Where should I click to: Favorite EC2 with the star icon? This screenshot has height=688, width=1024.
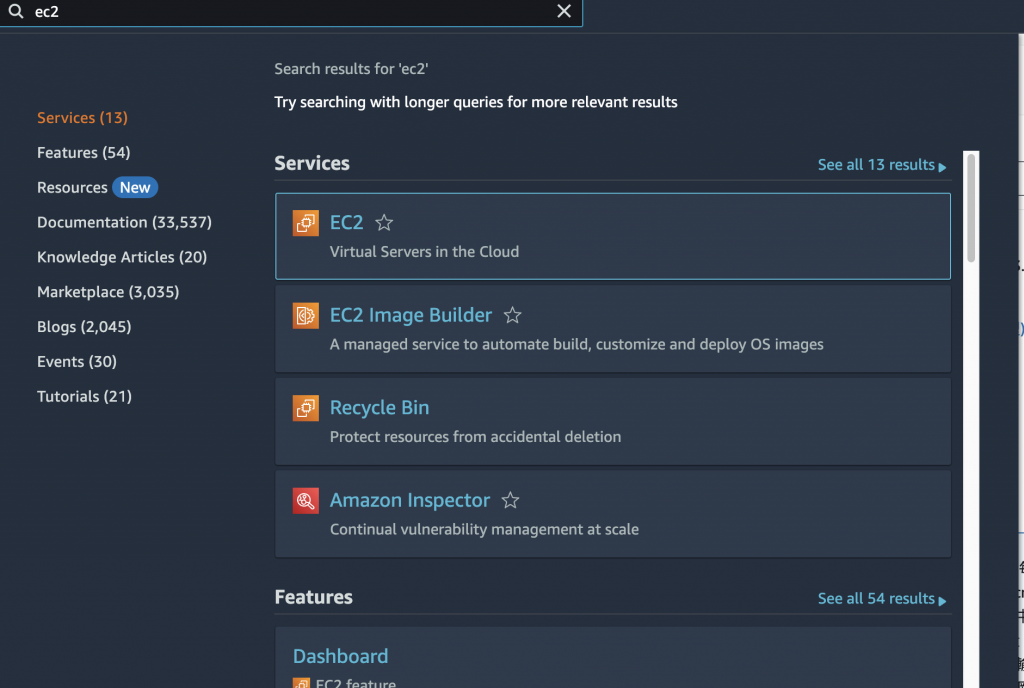384,223
